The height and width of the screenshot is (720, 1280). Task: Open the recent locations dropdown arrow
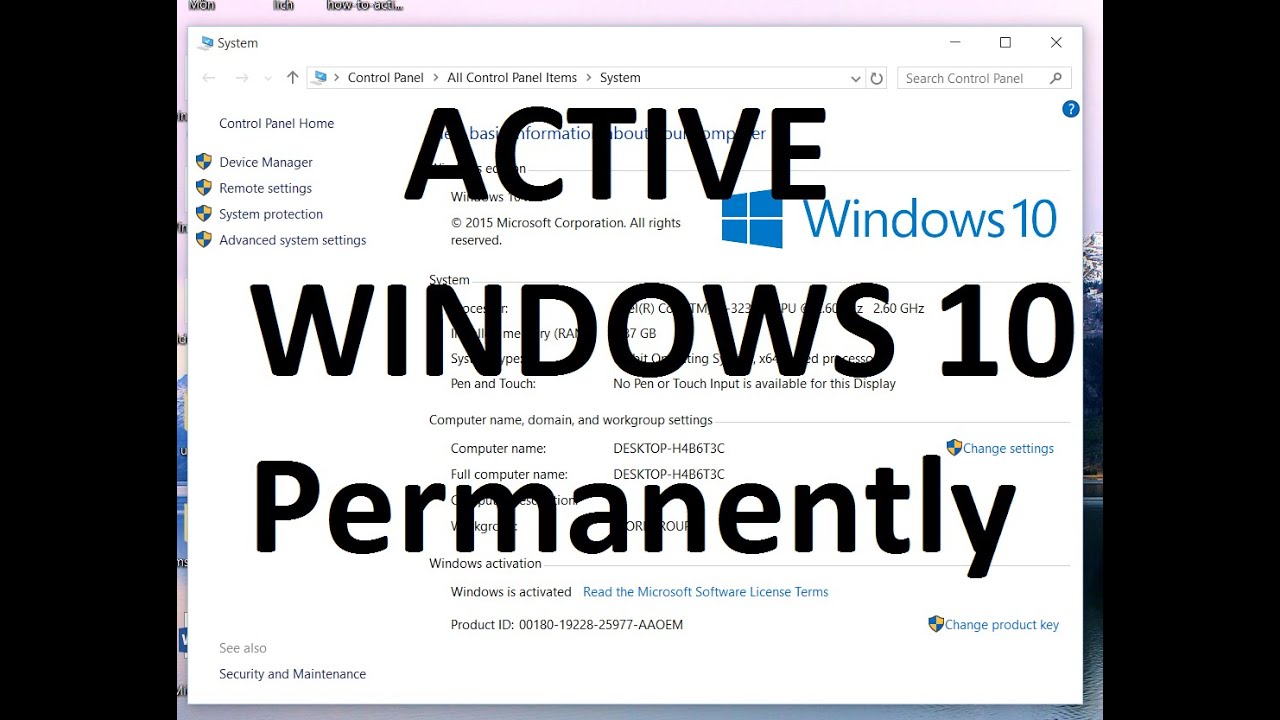(268, 78)
